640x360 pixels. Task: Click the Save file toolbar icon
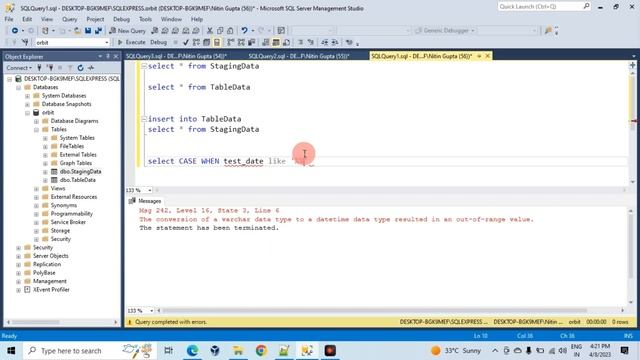[x=88, y=31]
